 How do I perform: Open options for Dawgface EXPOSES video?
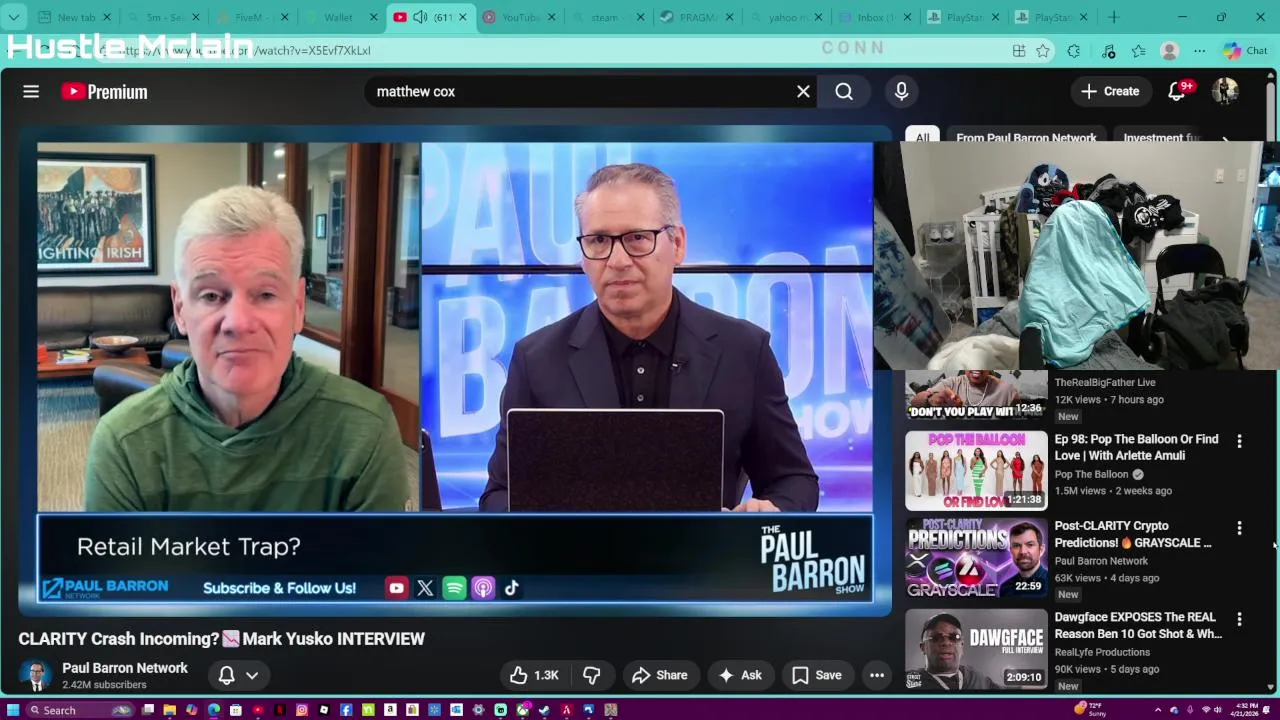1239,620
